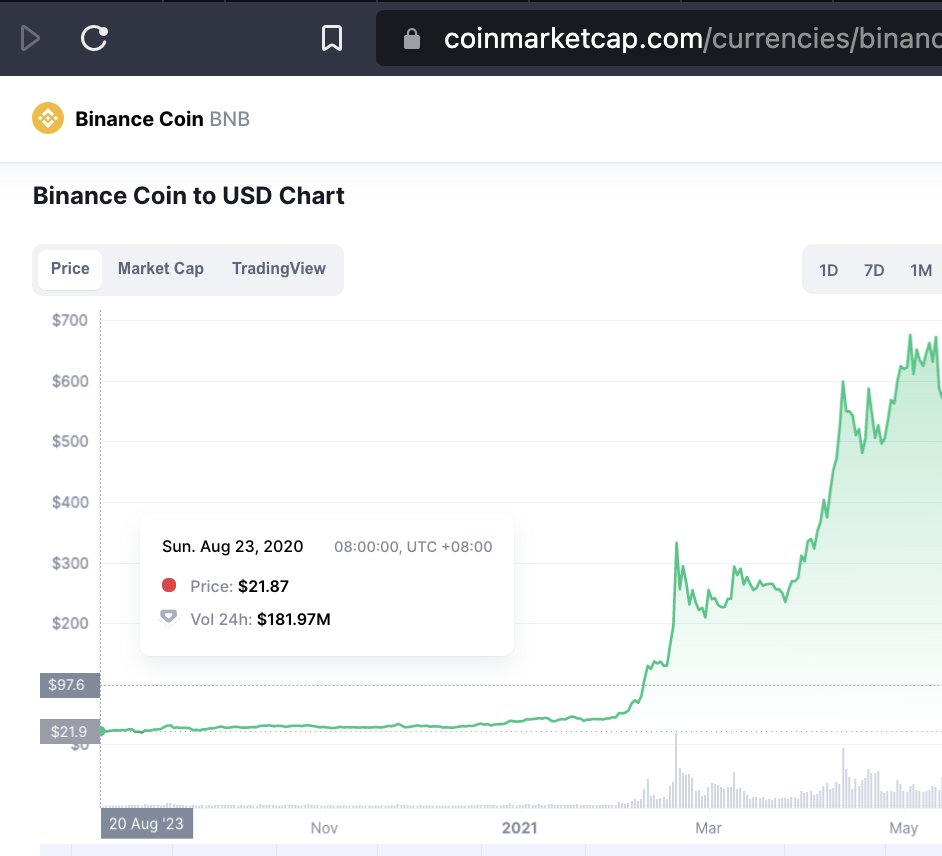The width and height of the screenshot is (942, 856).
Task: Set chart range to 1M
Action: coord(921,271)
